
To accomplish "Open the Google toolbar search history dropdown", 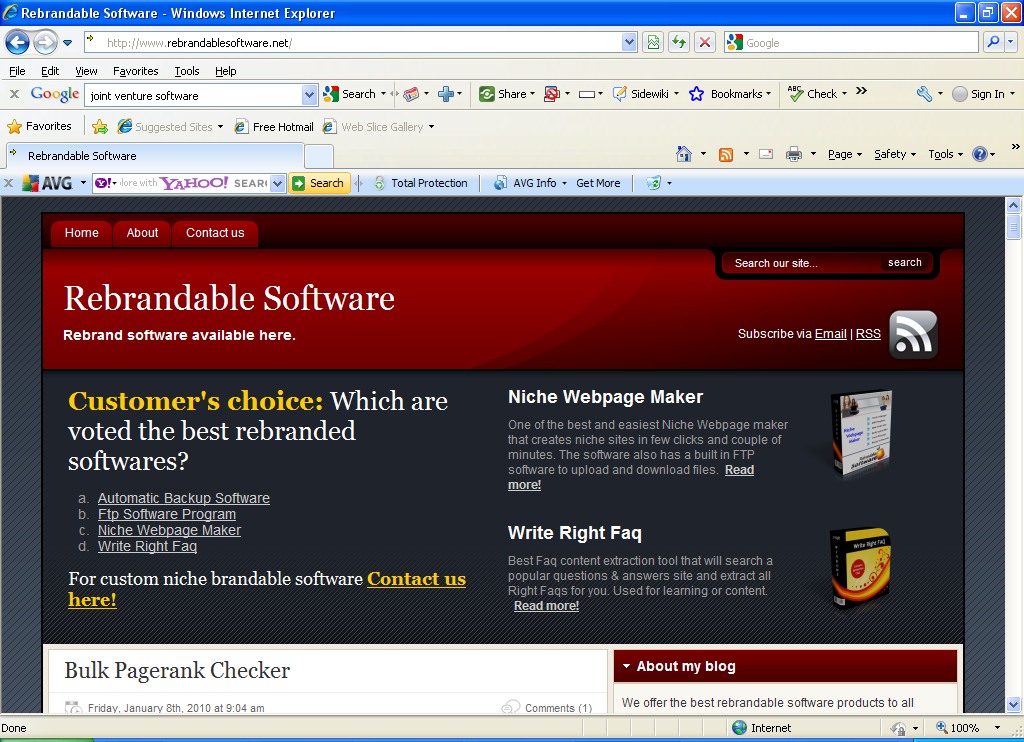I will pyautogui.click(x=309, y=95).
